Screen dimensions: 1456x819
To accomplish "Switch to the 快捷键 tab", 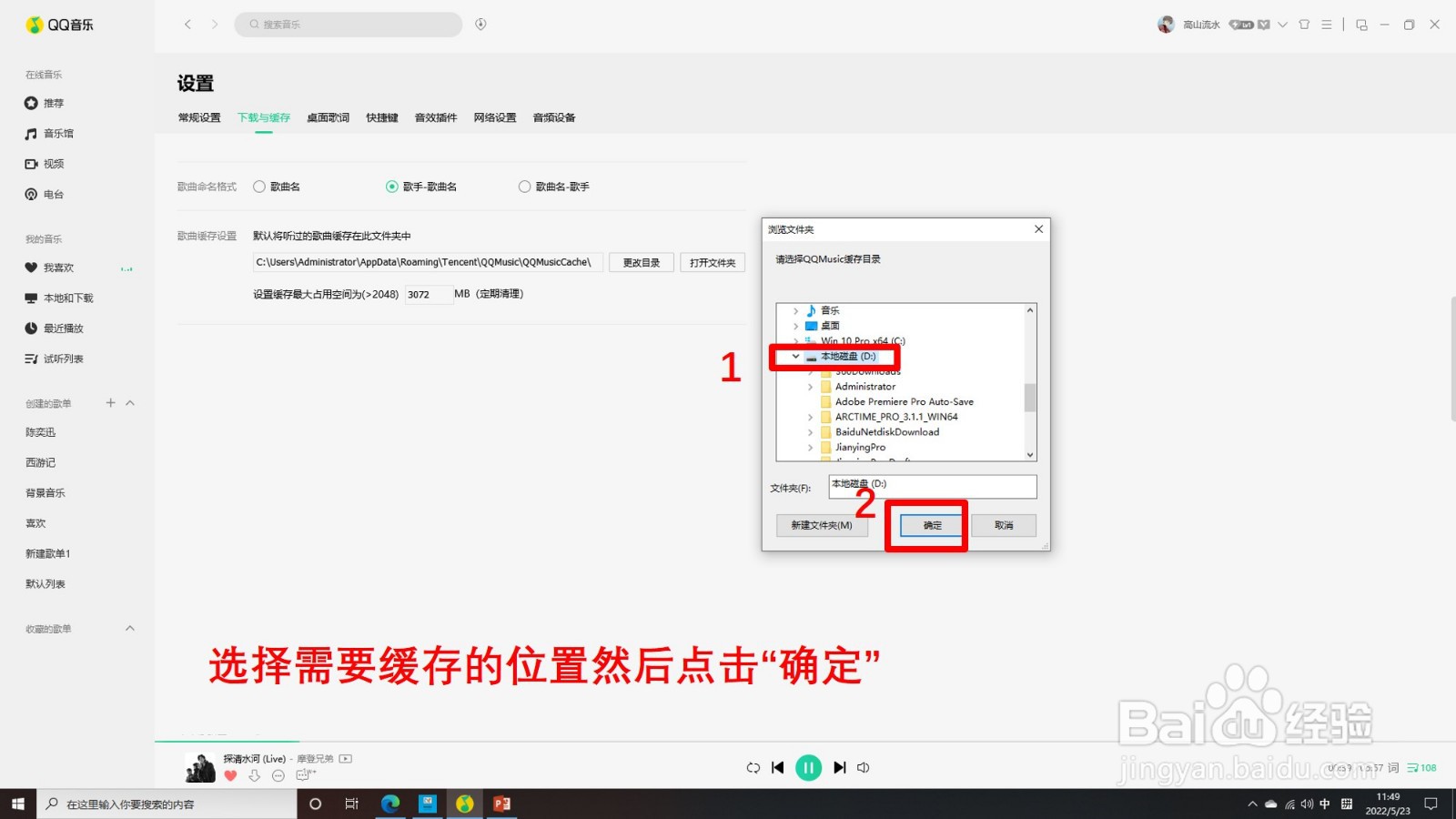I will point(382,117).
